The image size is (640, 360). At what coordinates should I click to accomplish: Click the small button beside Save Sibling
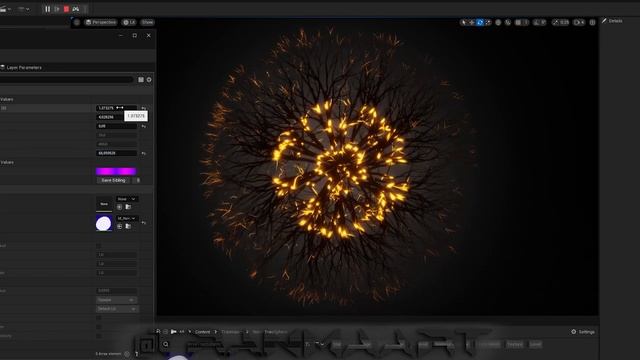138,180
